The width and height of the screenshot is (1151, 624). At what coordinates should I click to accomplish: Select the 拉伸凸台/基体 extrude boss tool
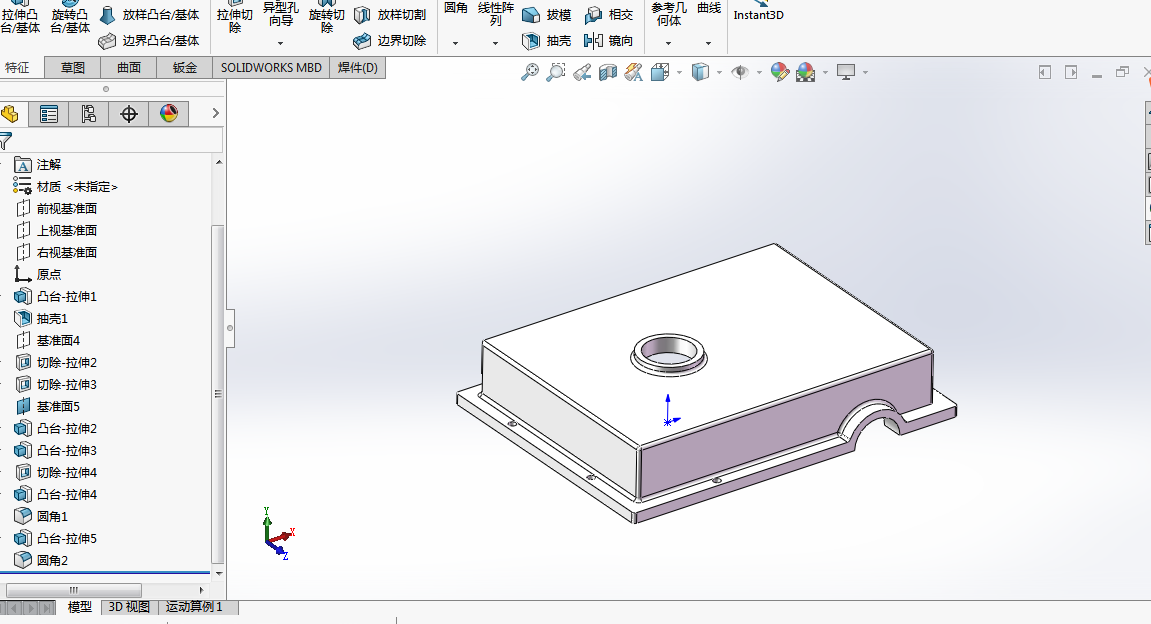(20, 18)
